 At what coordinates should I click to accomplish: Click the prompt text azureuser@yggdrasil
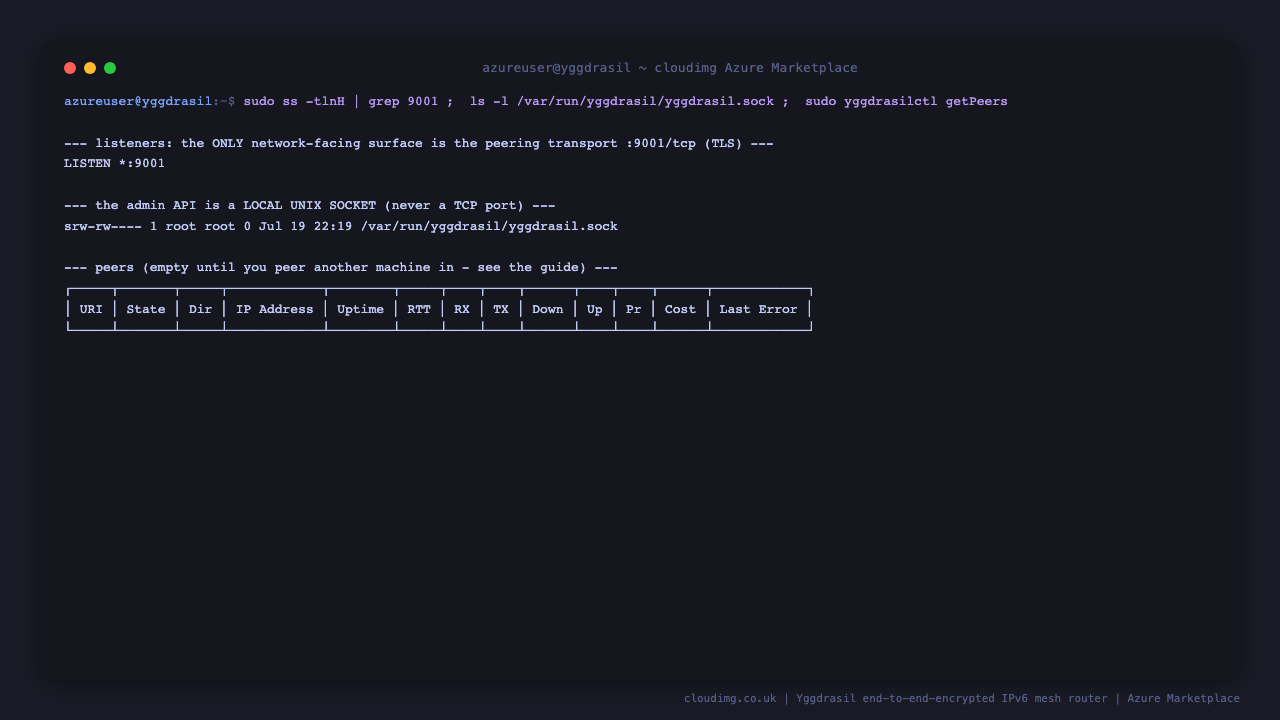138,101
